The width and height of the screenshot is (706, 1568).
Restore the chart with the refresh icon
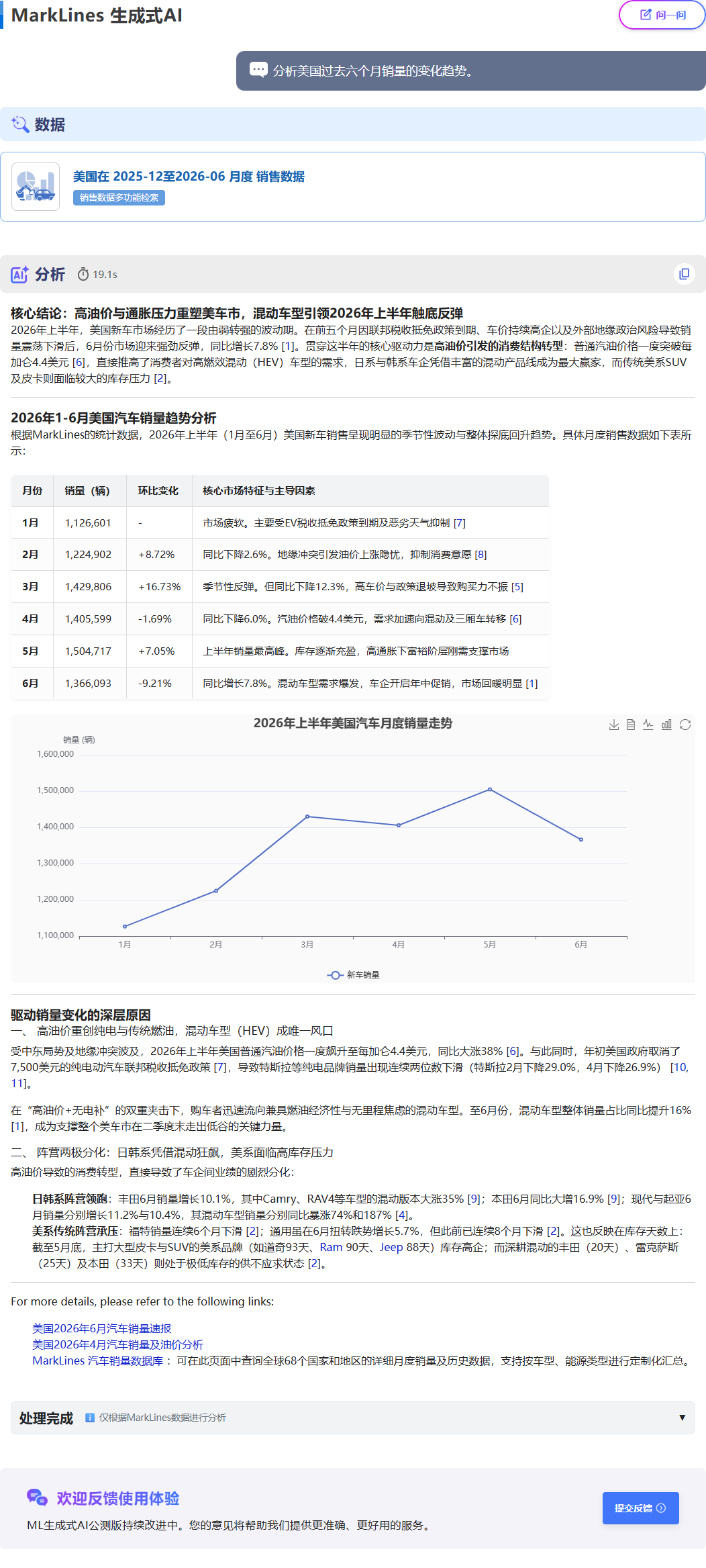coord(685,725)
